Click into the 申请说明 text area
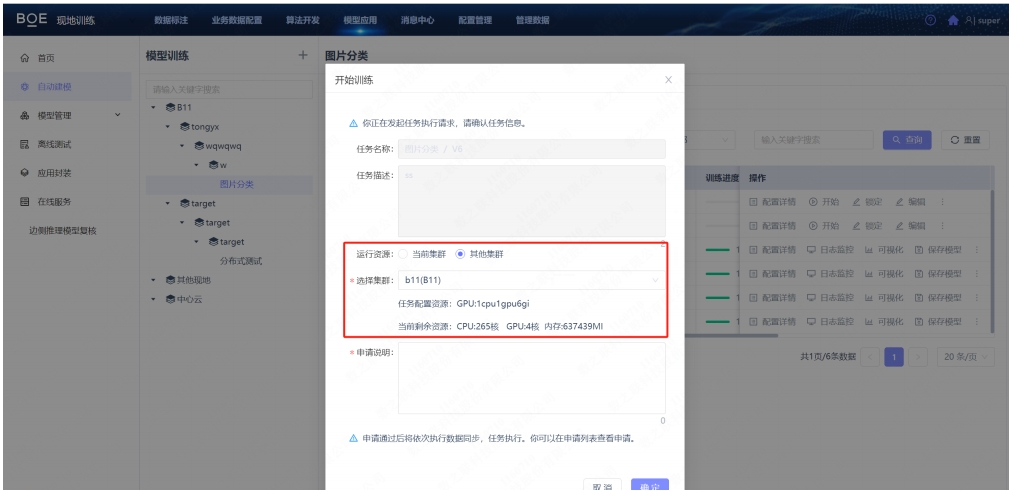This screenshot has height=493, width=1013. 531,378
